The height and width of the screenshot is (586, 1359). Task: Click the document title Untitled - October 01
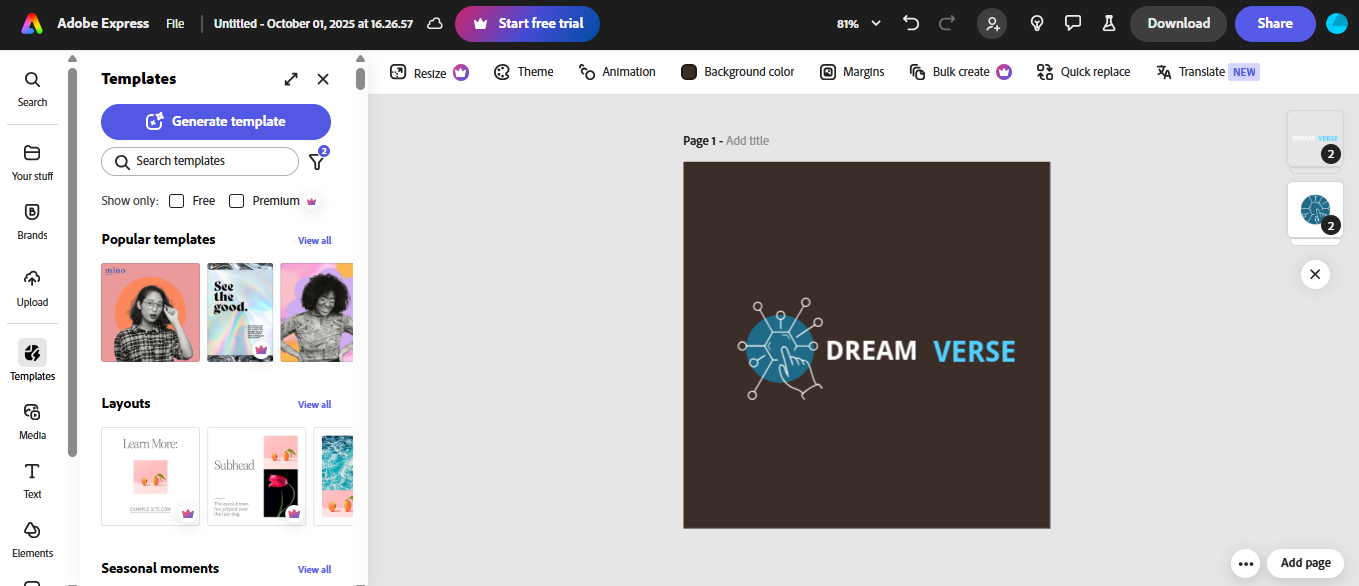coord(313,23)
